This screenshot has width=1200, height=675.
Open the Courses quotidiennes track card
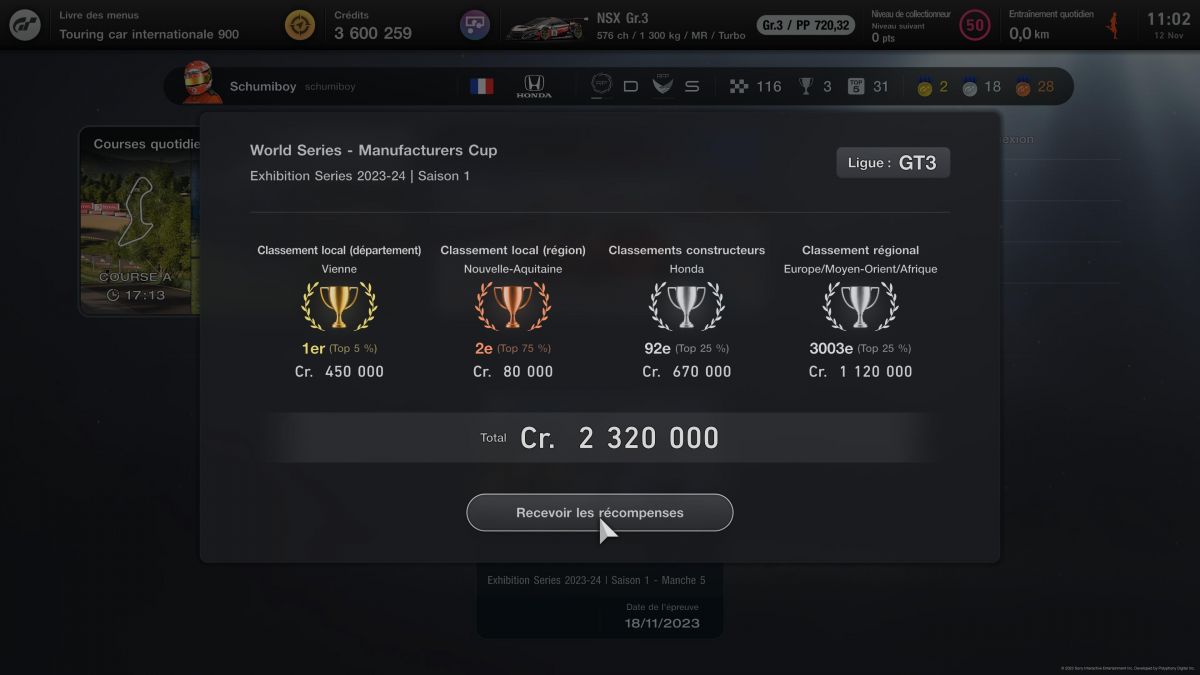click(x=139, y=221)
